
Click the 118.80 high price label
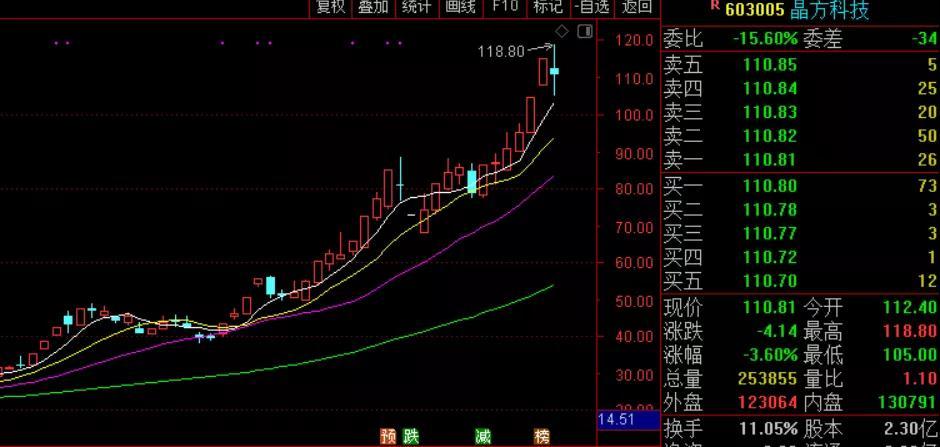tap(501, 52)
